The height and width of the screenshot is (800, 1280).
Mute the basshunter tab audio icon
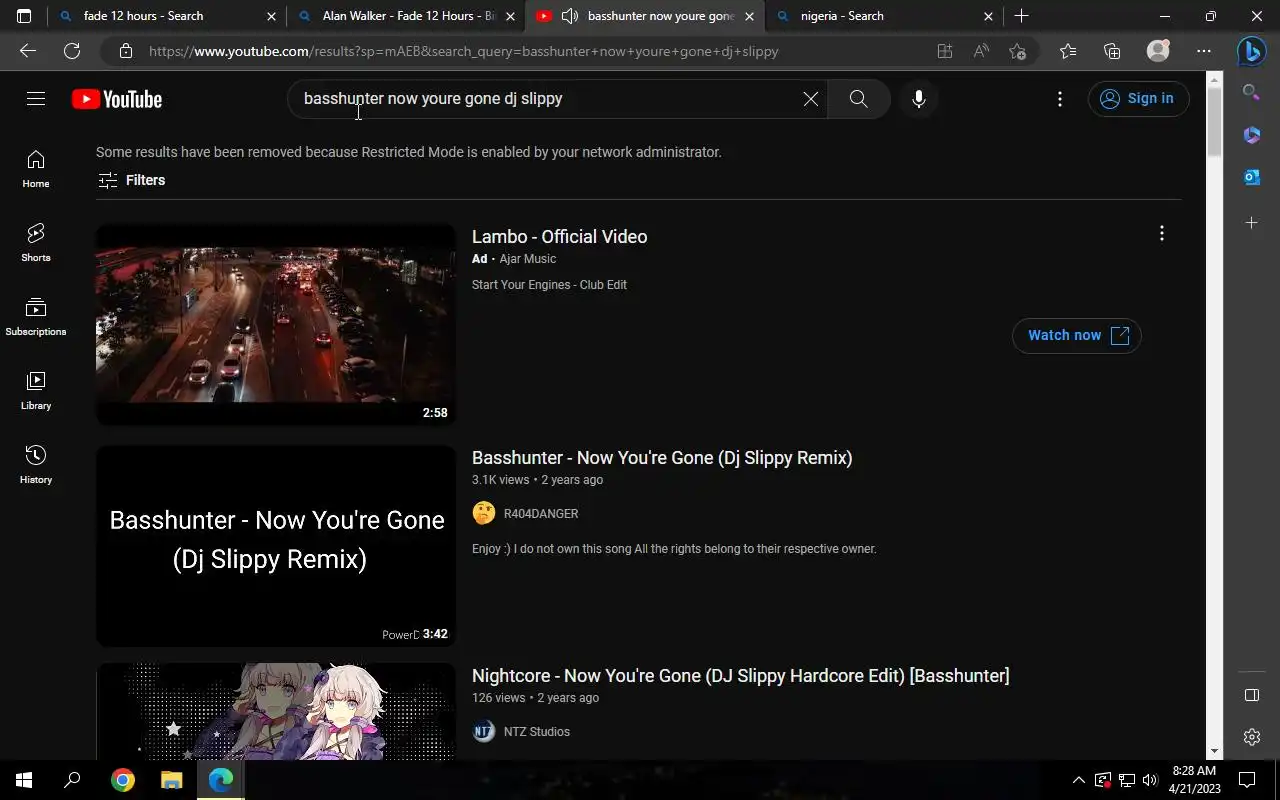point(571,16)
